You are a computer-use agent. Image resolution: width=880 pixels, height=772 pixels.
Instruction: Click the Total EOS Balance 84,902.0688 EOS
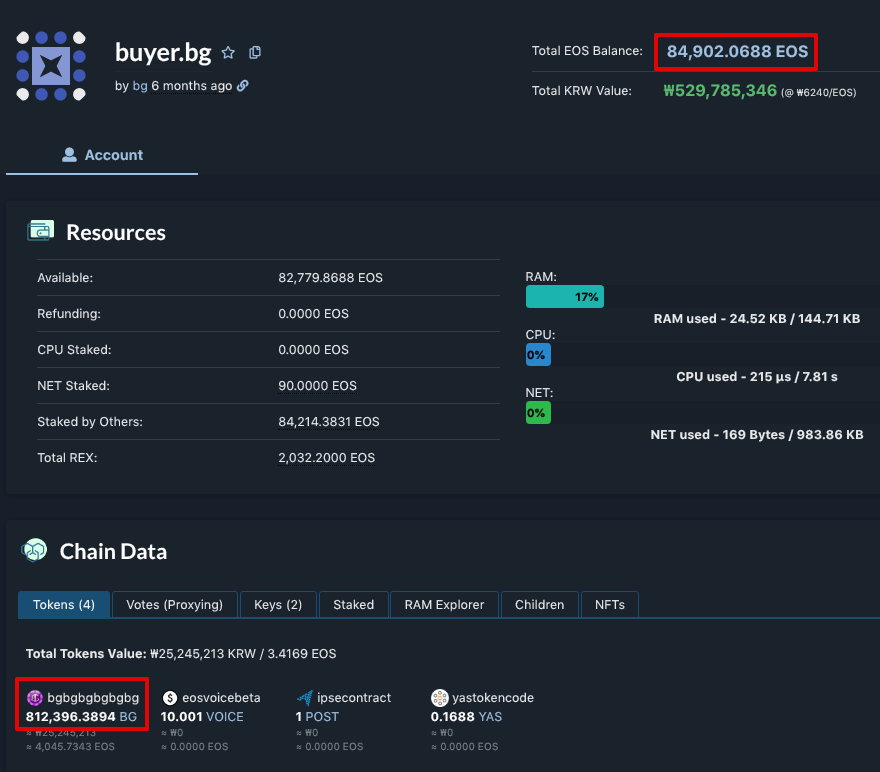737,52
